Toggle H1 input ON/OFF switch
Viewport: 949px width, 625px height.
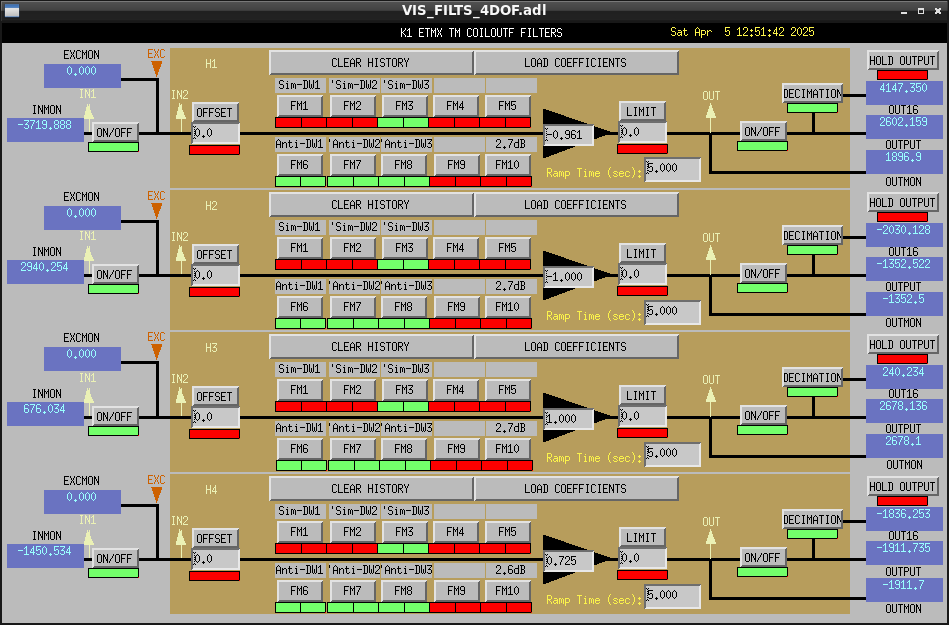(114, 133)
